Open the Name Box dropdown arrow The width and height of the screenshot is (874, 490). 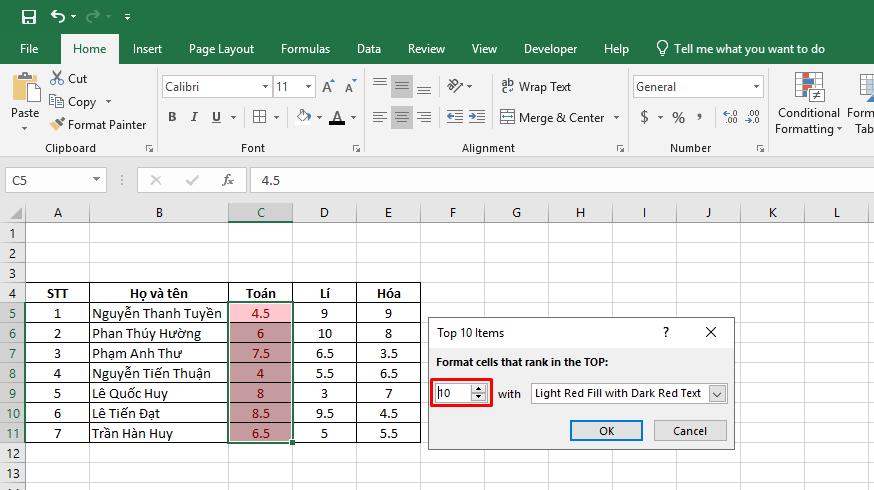click(x=96, y=179)
